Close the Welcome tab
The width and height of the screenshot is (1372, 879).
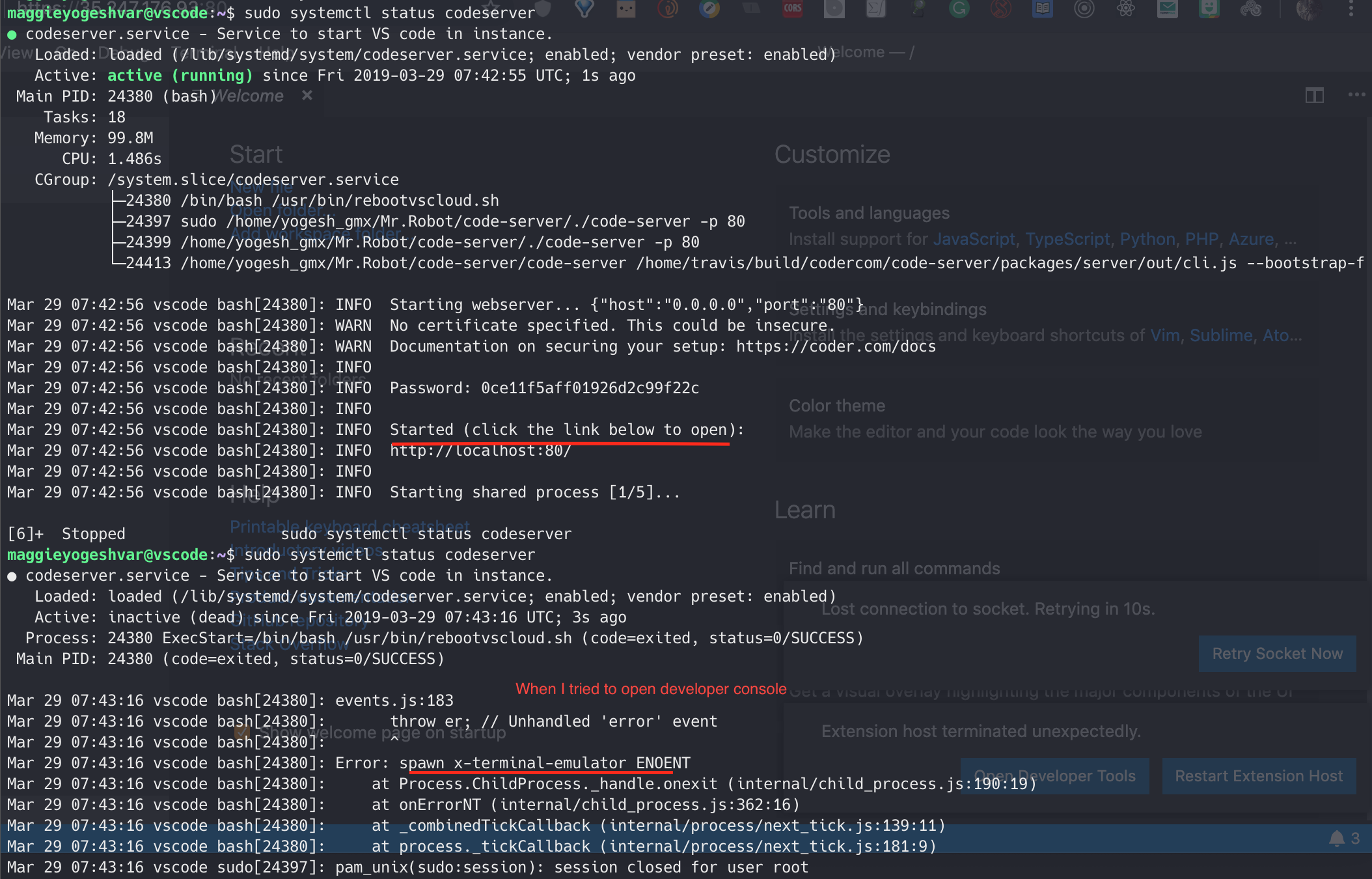tap(307, 96)
